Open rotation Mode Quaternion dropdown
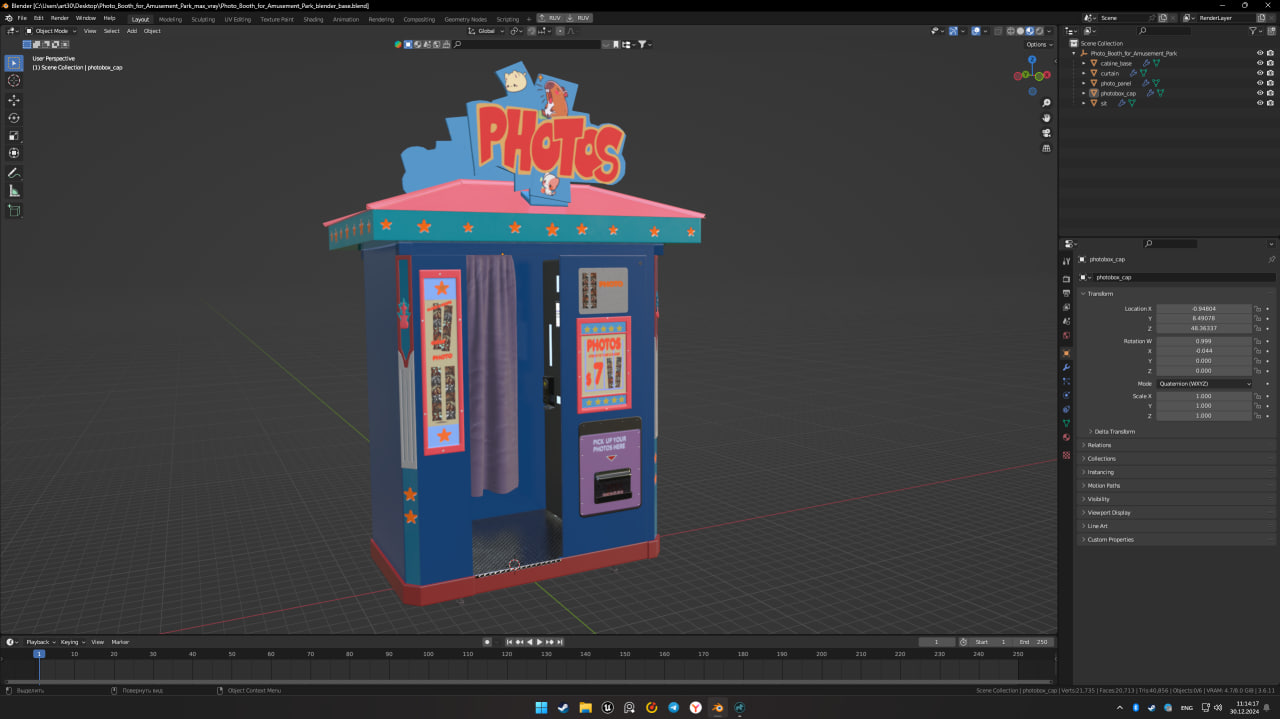Image resolution: width=1280 pixels, height=719 pixels. [x=1204, y=384]
